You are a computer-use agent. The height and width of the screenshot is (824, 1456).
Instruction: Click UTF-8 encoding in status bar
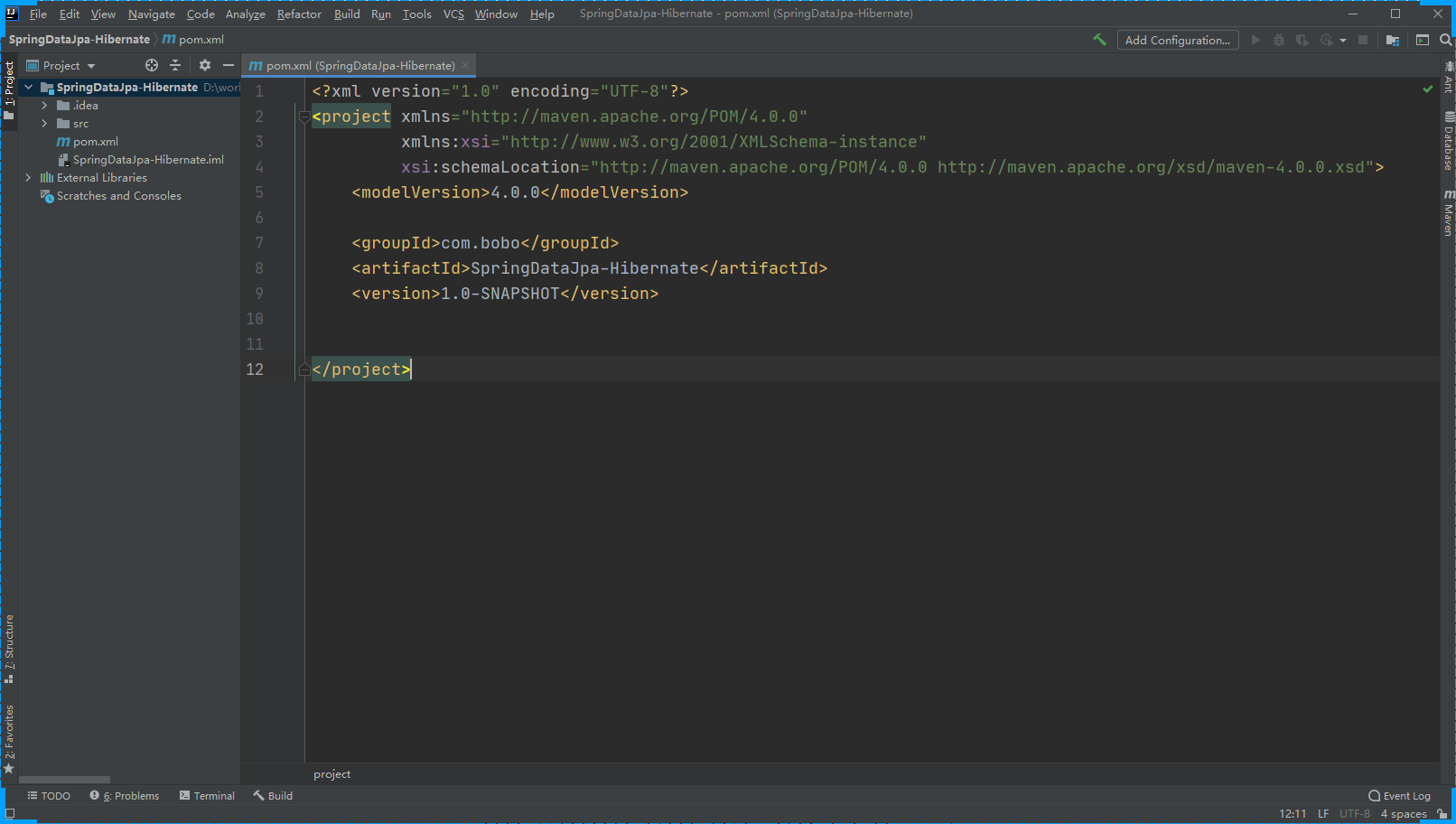pyautogui.click(x=1355, y=814)
